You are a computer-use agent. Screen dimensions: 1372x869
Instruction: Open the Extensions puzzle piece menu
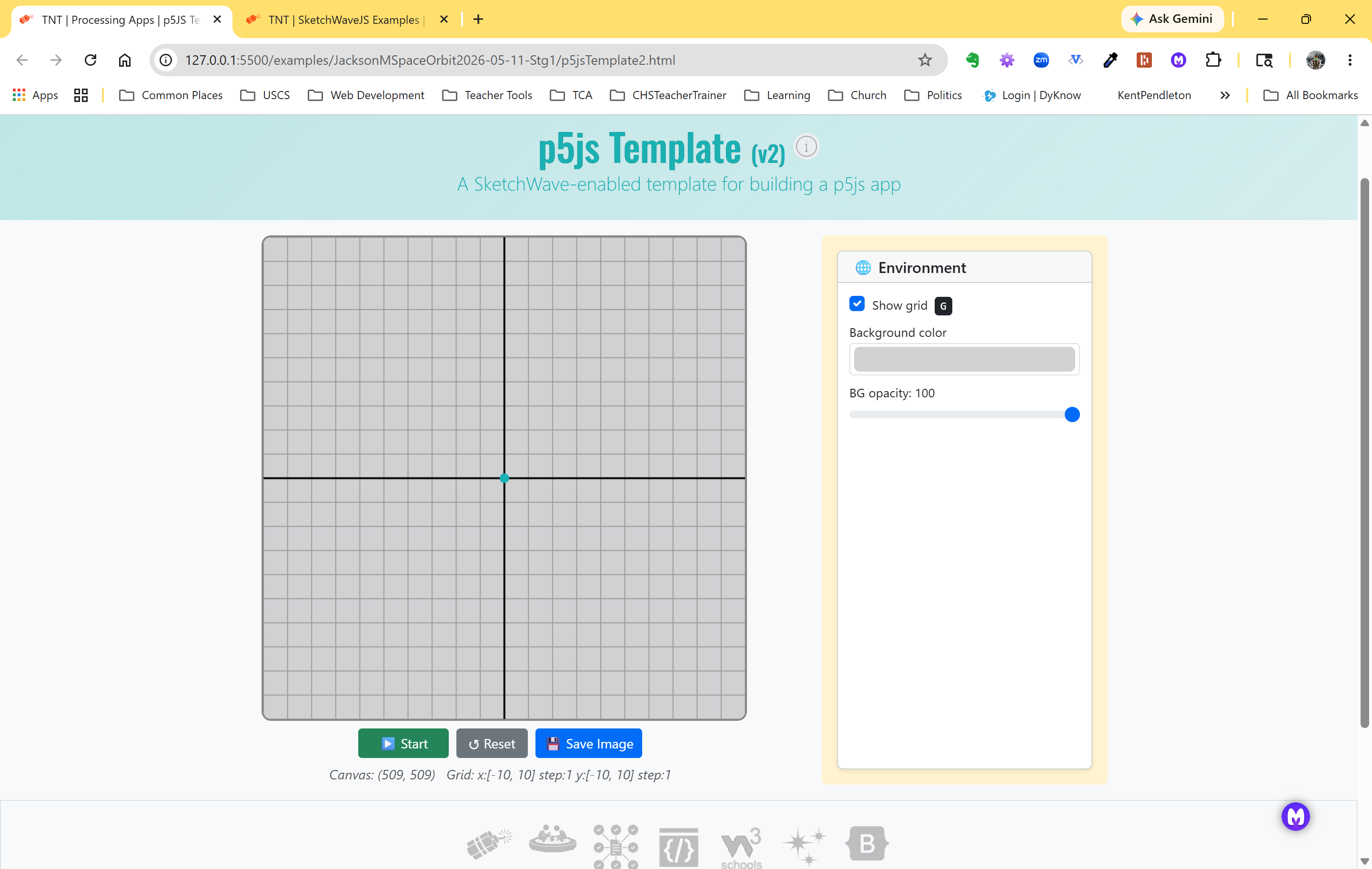[x=1213, y=60]
